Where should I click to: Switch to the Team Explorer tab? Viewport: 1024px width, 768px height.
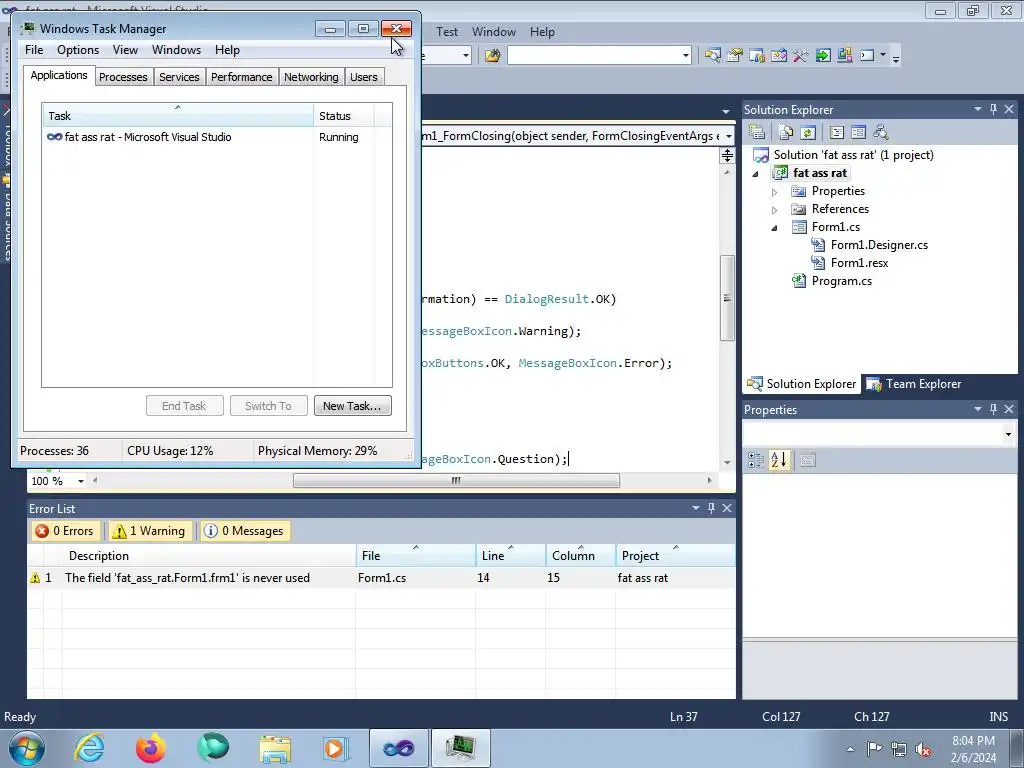pyautogui.click(x=914, y=384)
